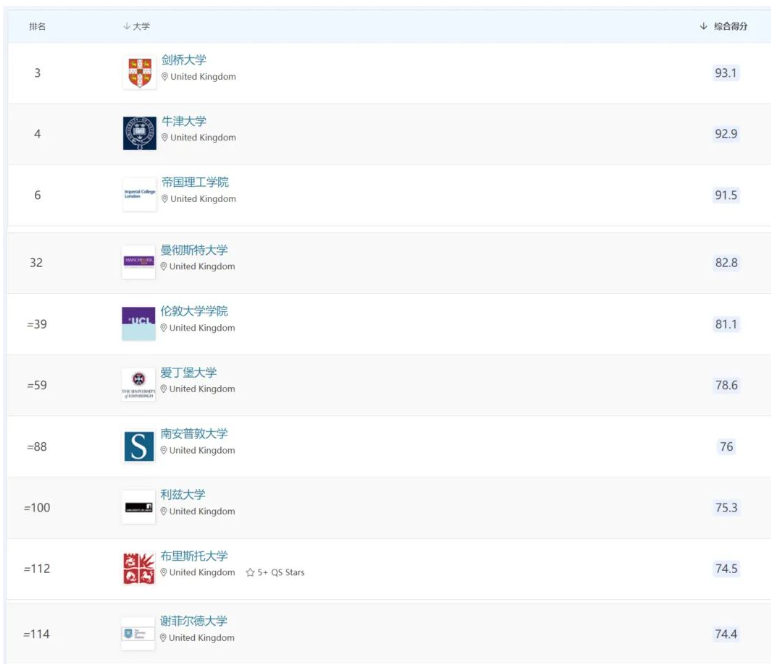The height and width of the screenshot is (664, 771).
Task: Open the 利兹大学 link
Action: [183, 494]
